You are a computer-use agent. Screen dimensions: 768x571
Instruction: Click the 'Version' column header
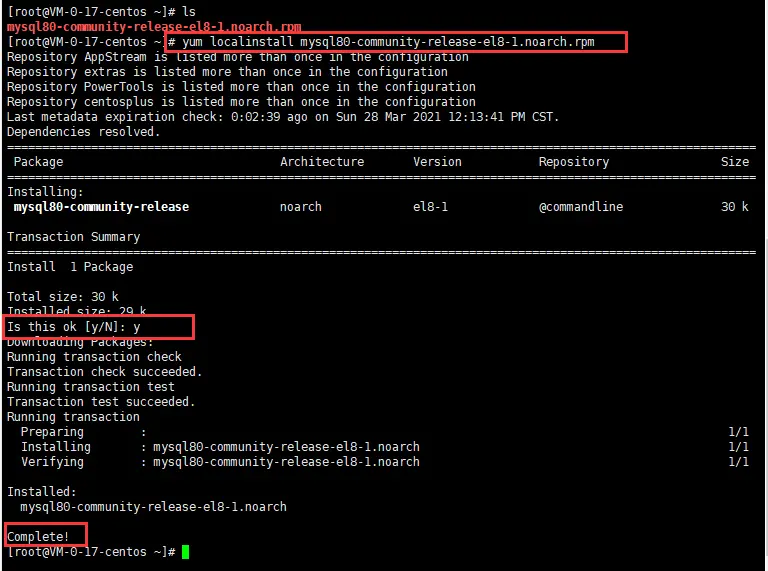[x=437, y=162]
